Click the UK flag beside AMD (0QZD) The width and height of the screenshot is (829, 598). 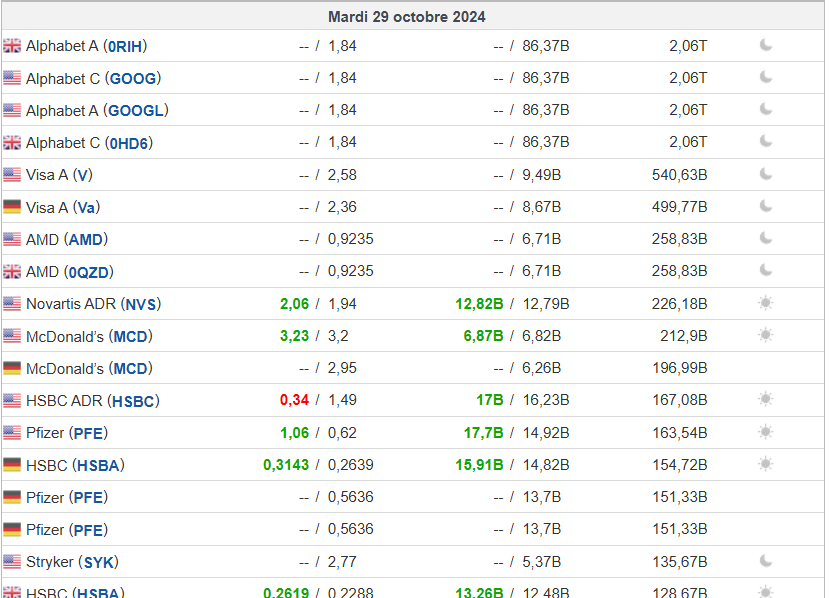(x=12, y=272)
